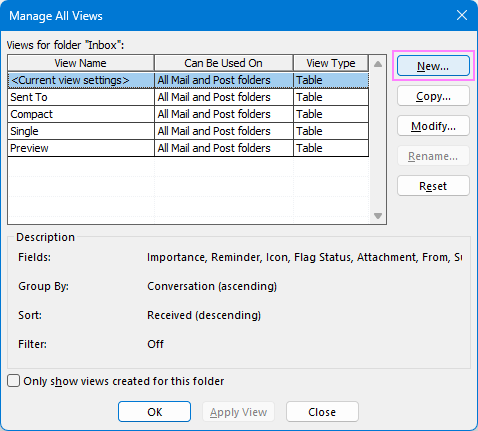Screen dimensions: 478x431
Task: Click the Fields list starting with Importance
Action: click(x=304, y=257)
